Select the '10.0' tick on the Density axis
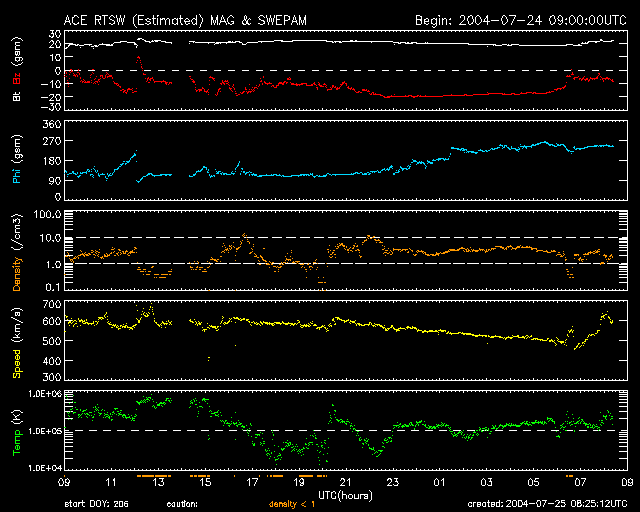The width and height of the screenshot is (640, 512). pos(50,238)
